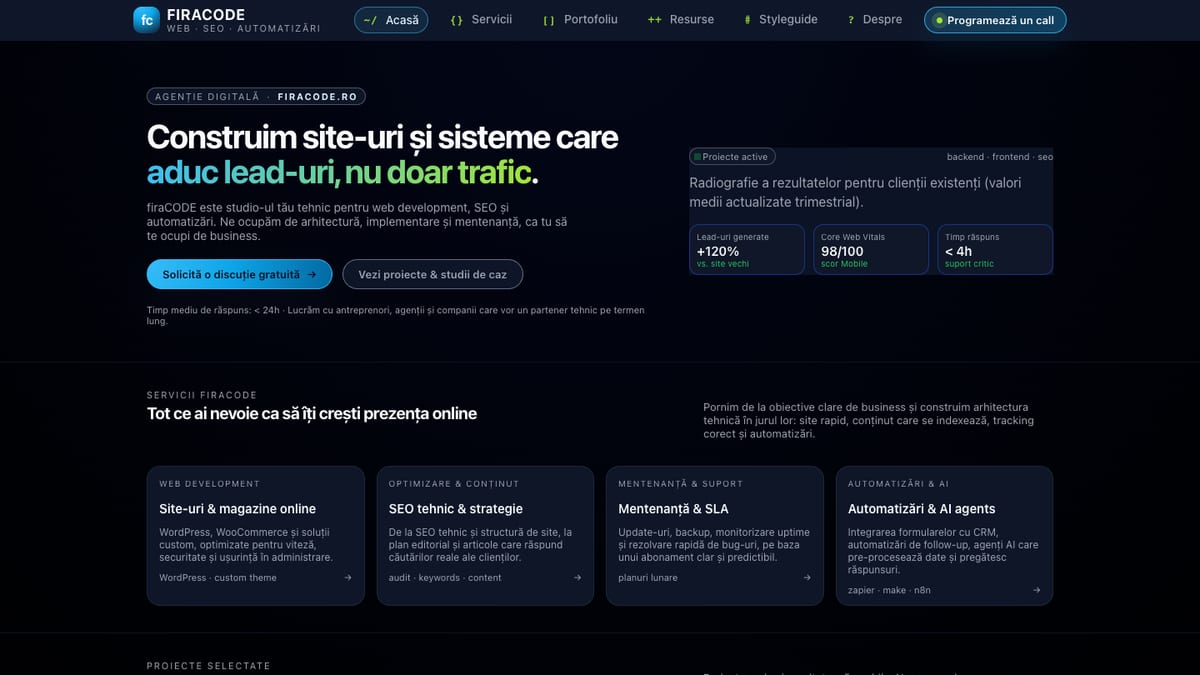The height and width of the screenshot is (675, 1200).
Task: Open the Styleguide nav item
Action: click(x=781, y=20)
